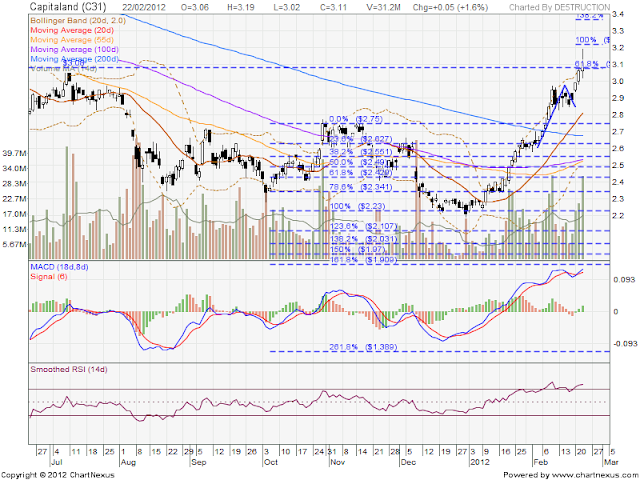Select the Moving Average (100d) legend entry
640x480 pixels.
pos(74,49)
